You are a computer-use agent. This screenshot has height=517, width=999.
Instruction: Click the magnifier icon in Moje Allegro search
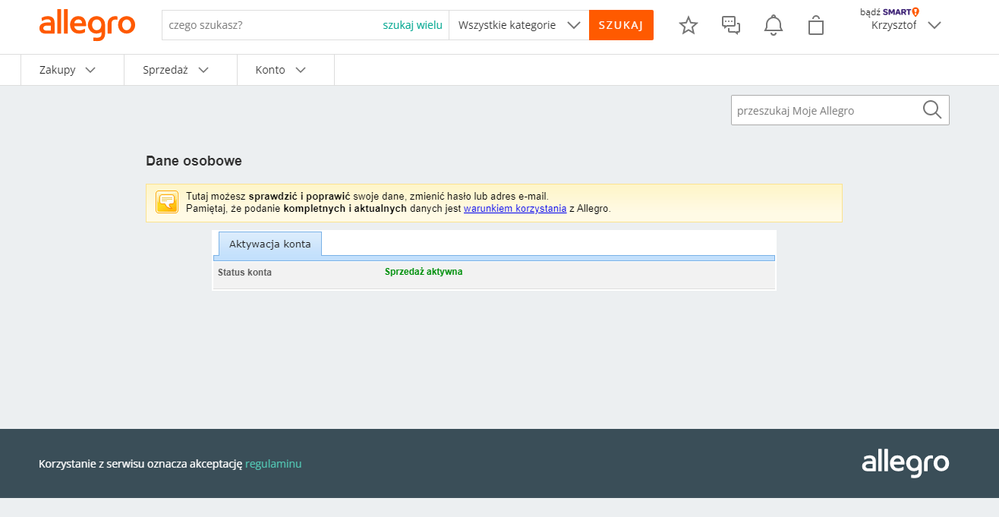point(932,110)
